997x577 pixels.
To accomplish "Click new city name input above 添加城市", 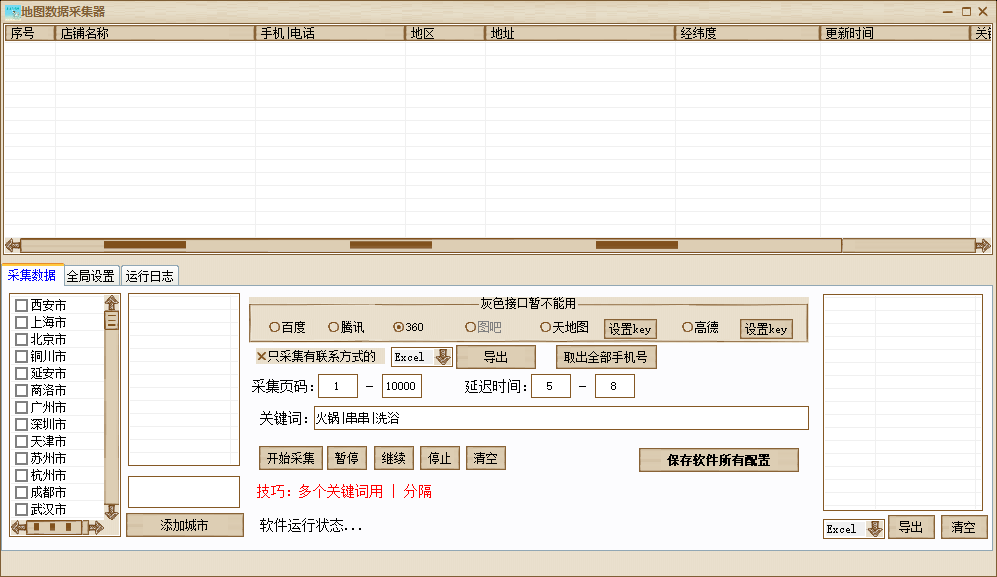I will click(184, 492).
